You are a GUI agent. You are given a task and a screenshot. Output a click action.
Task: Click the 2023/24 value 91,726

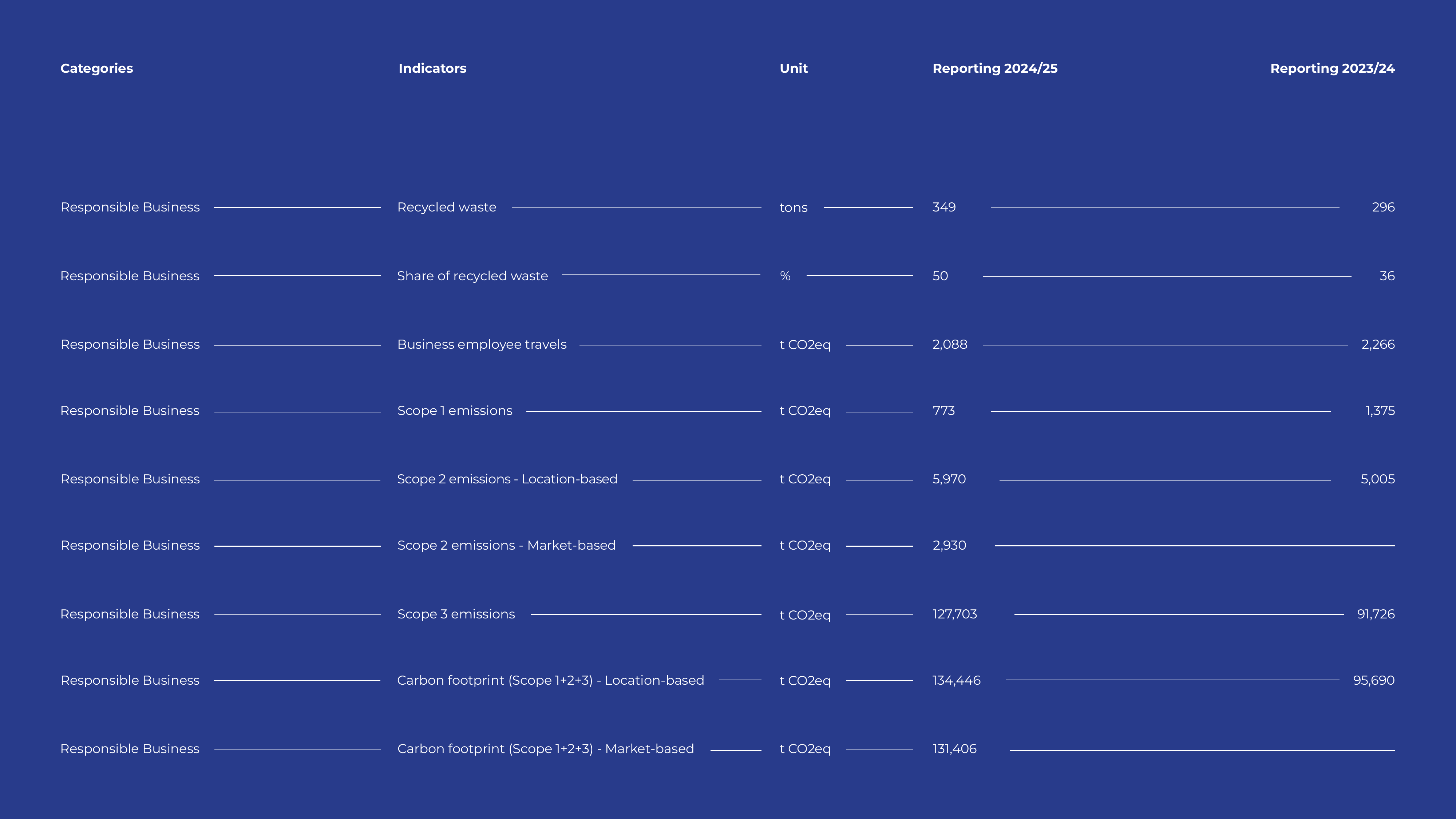coord(1376,614)
